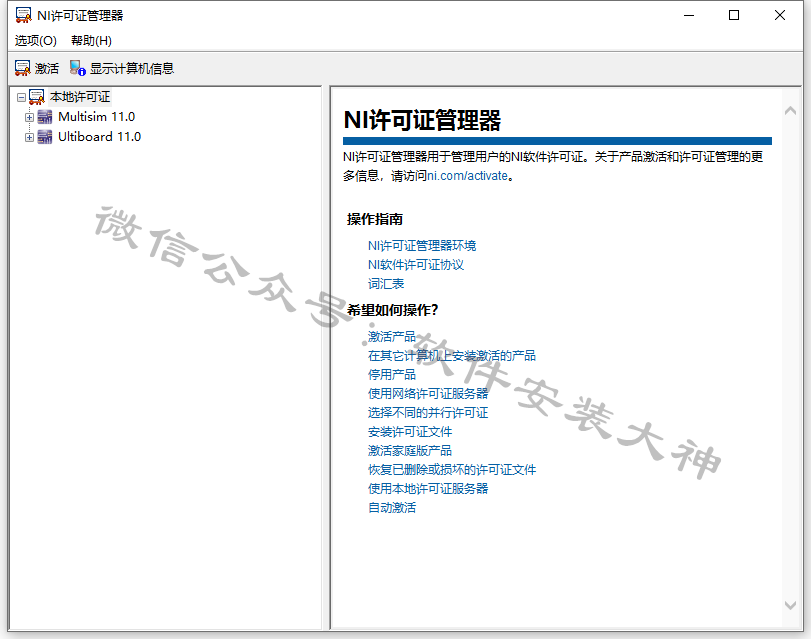Open the 自动激活 link
This screenshot has height=639, width=811.
(392, 508)
